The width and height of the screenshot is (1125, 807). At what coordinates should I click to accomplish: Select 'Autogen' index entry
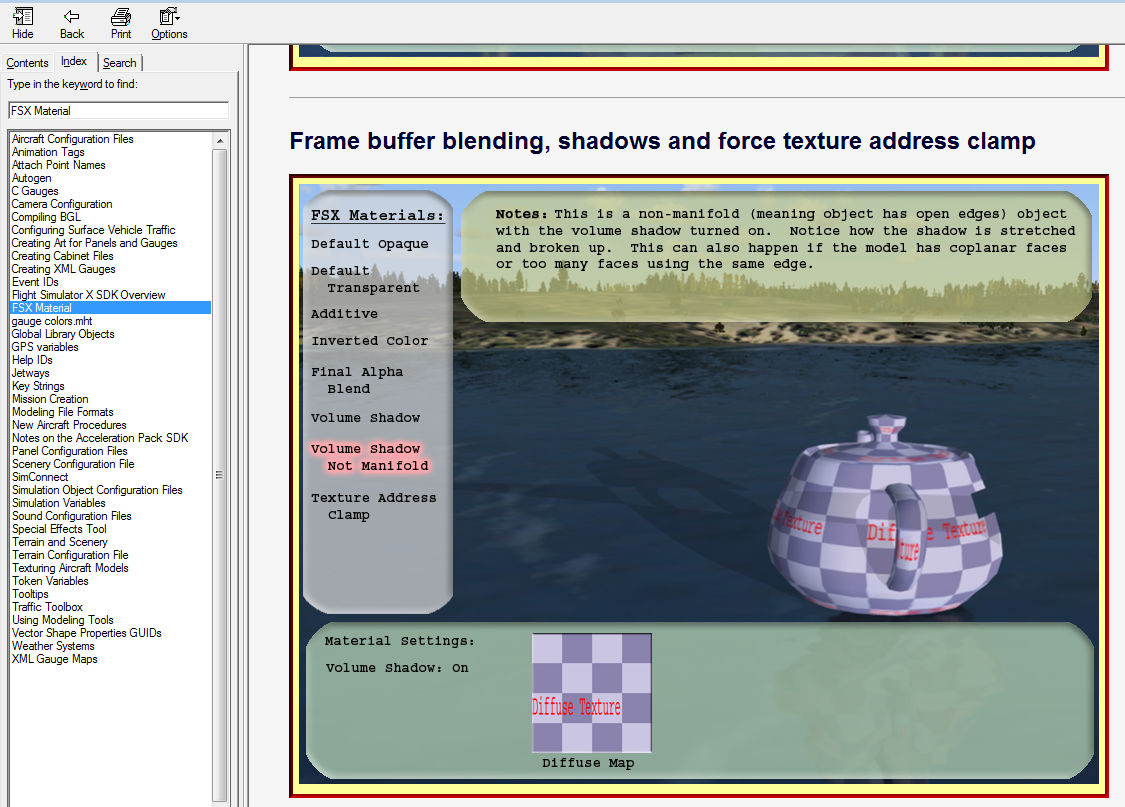pyautogui.click(x=32, y=178)
